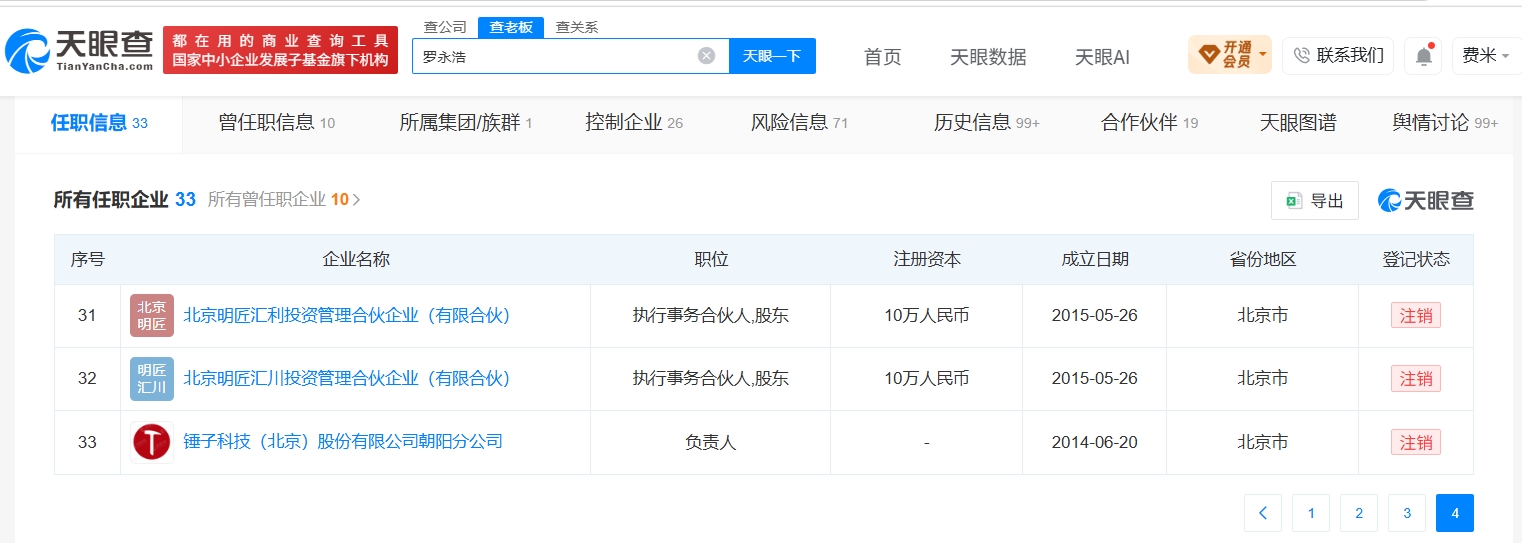Click 注销 status for row 33

(1415, 442)
